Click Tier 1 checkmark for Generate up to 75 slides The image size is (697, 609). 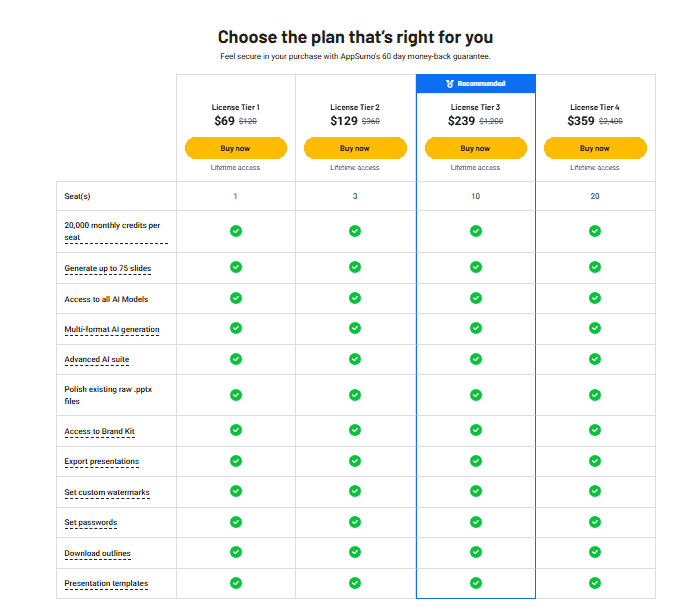236,267
